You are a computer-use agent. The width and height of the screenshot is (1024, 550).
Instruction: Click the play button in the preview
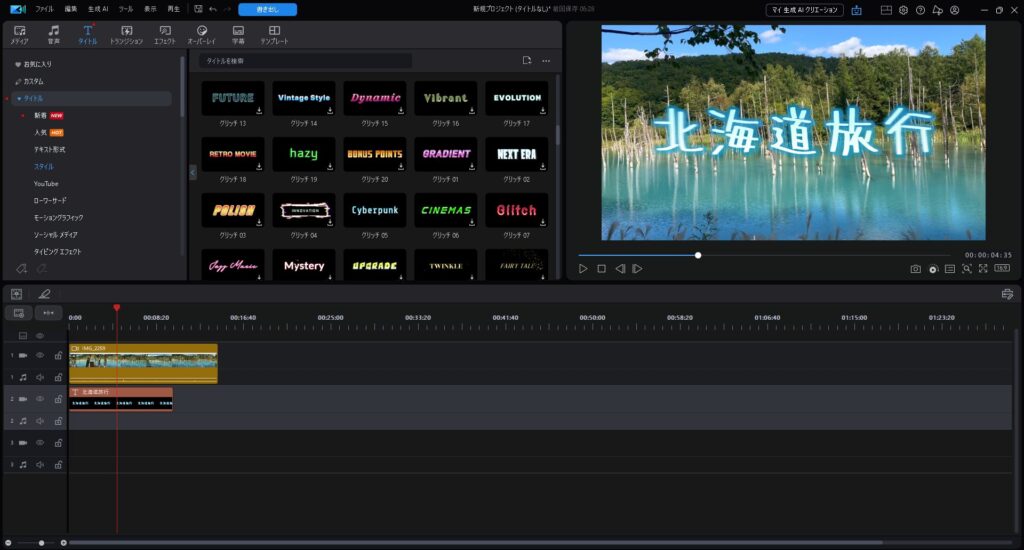(584, 269)
